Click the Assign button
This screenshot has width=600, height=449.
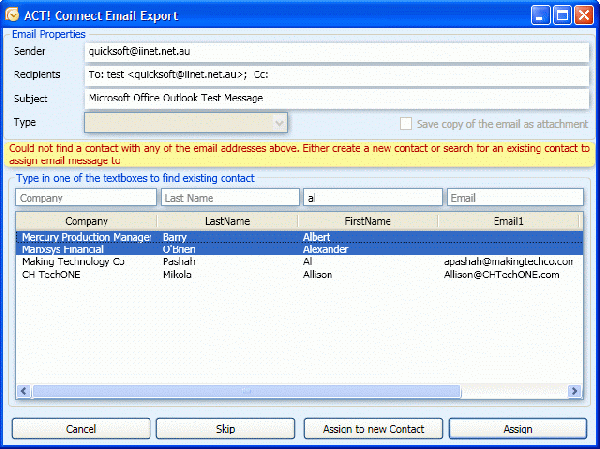(x=518, y=429)
